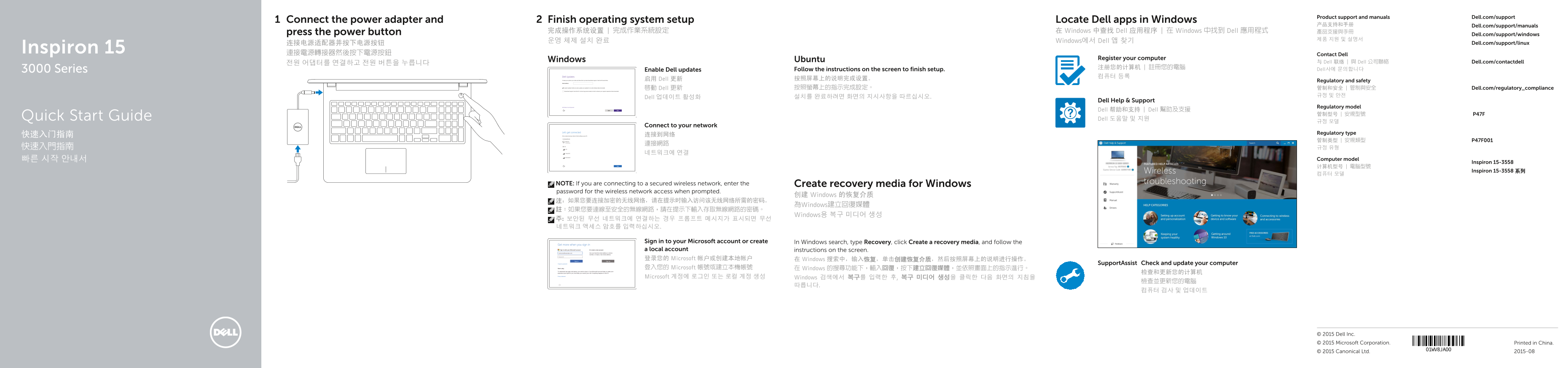Click the search magnifier in the Help & Support window
The width and height of the screenshot is (1568, 368).
pyautogui.click(x=1278, y=144)
